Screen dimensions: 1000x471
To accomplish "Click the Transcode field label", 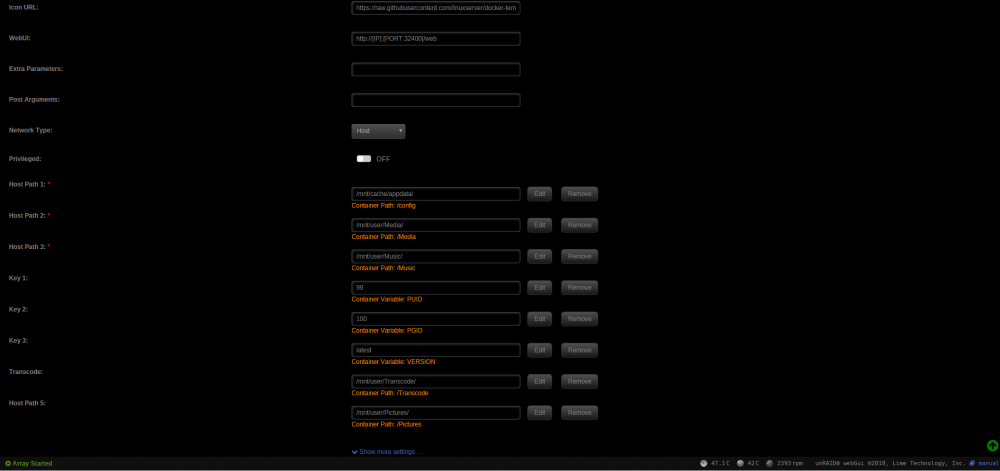I will [26, 372].
